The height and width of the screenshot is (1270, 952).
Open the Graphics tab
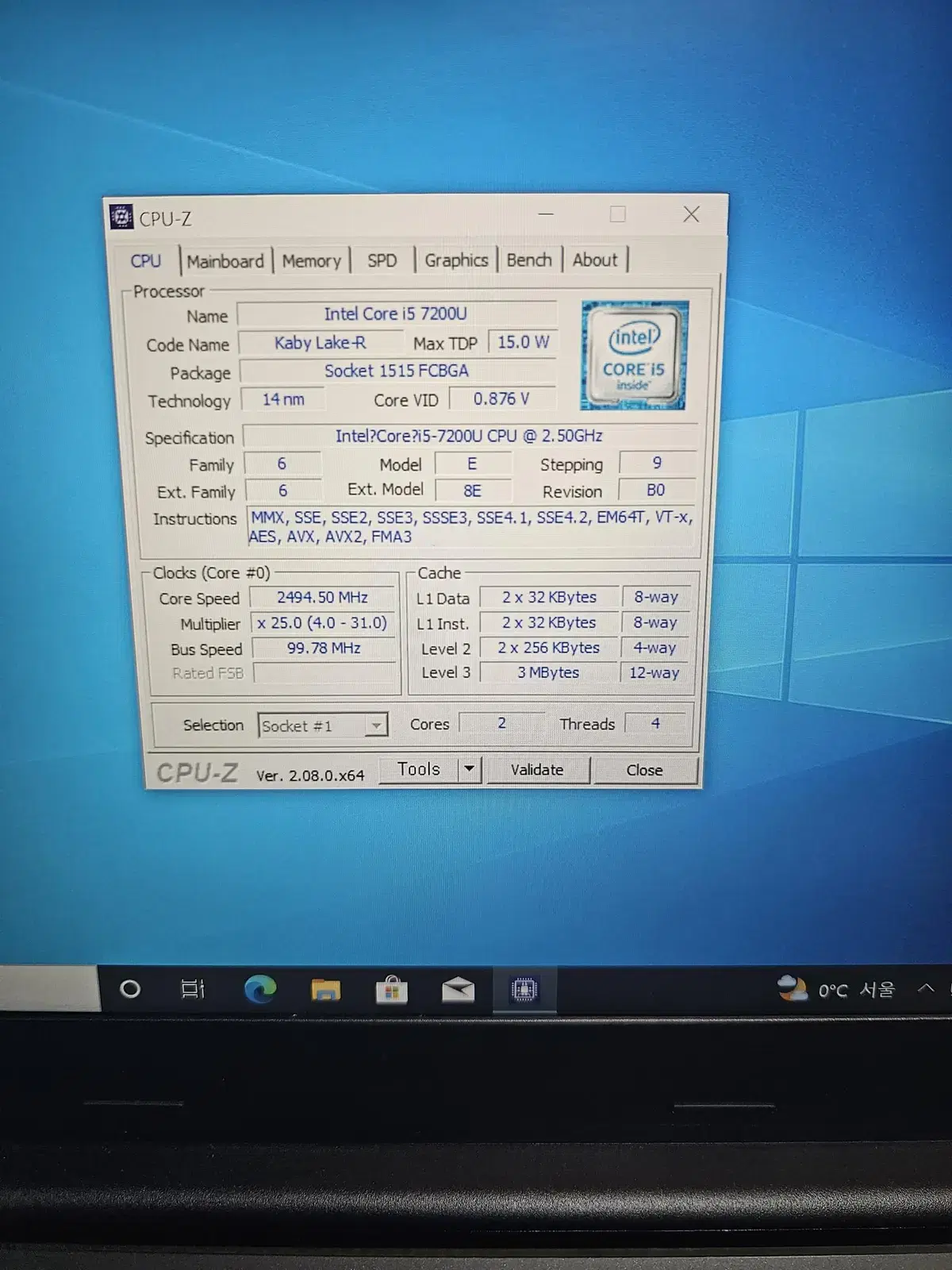pos(456,260)
